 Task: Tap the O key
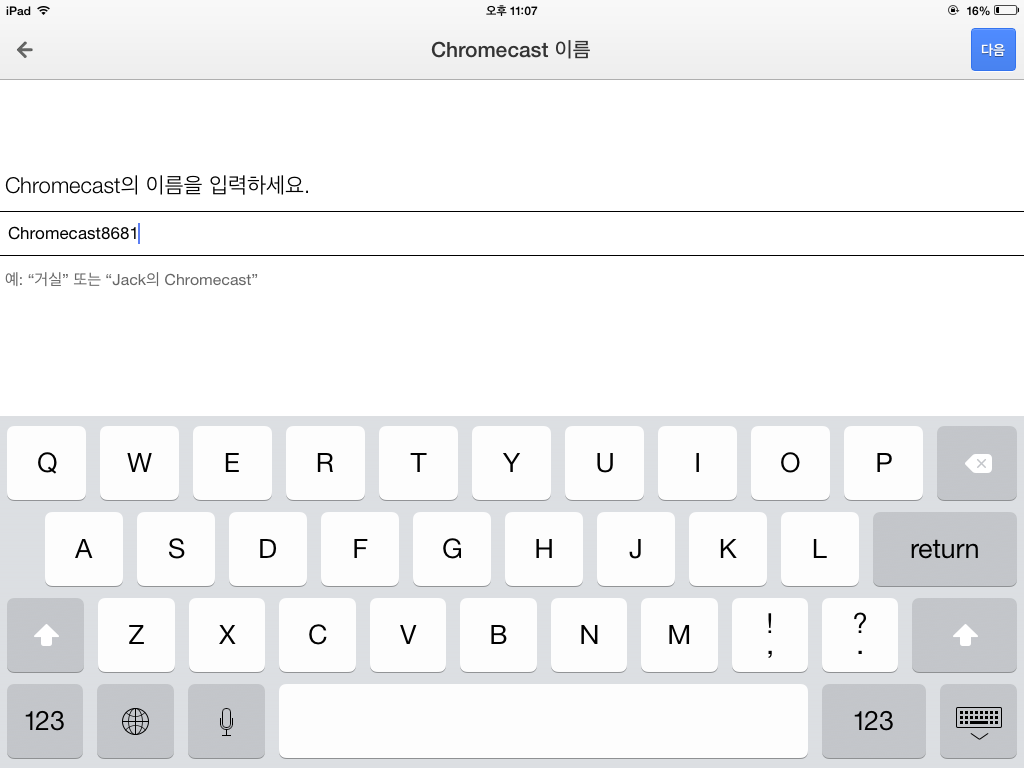[x=790, y=463]
